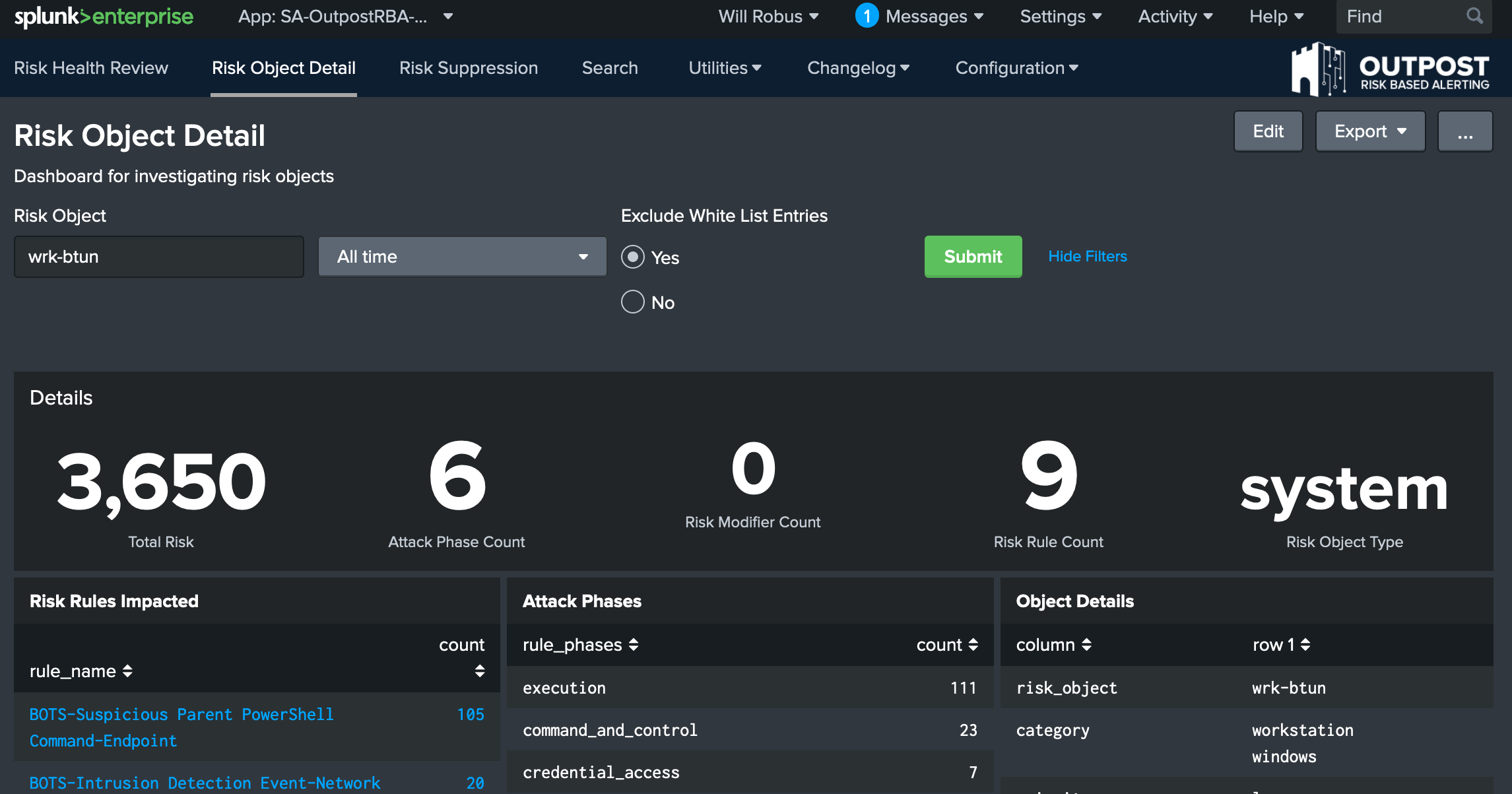
Task: Click the Outpost Risk Based Alerting logo
Action: click(1390, 69)
